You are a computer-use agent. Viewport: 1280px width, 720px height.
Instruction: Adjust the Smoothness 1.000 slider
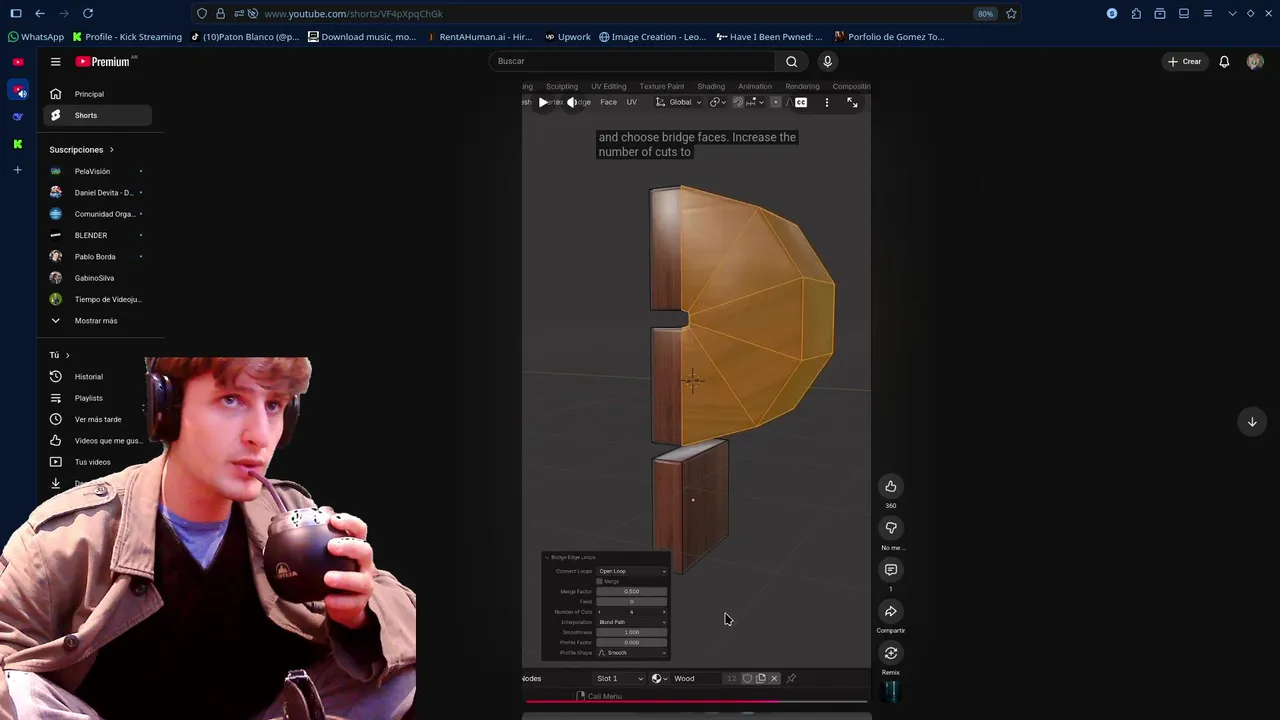tap(632, 632)
